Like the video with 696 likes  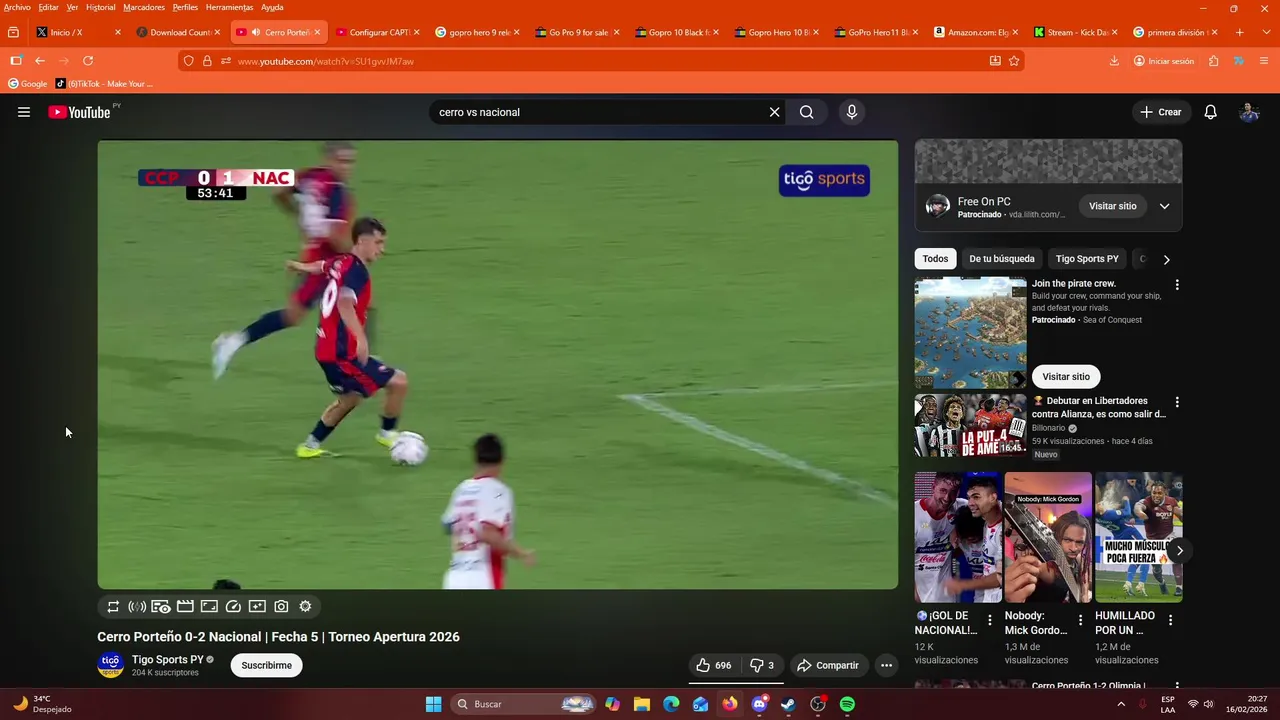tap(714, 665)
